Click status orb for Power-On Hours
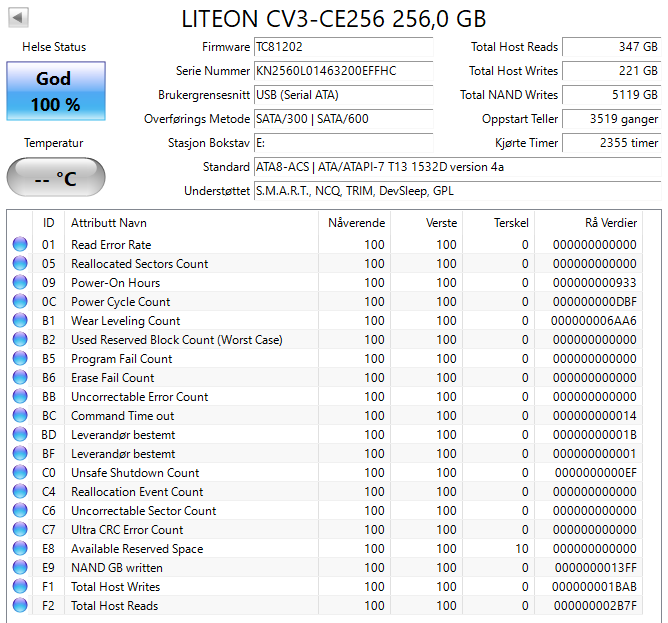This screenshot has width=668, height=623. click(x=20, y=282)
